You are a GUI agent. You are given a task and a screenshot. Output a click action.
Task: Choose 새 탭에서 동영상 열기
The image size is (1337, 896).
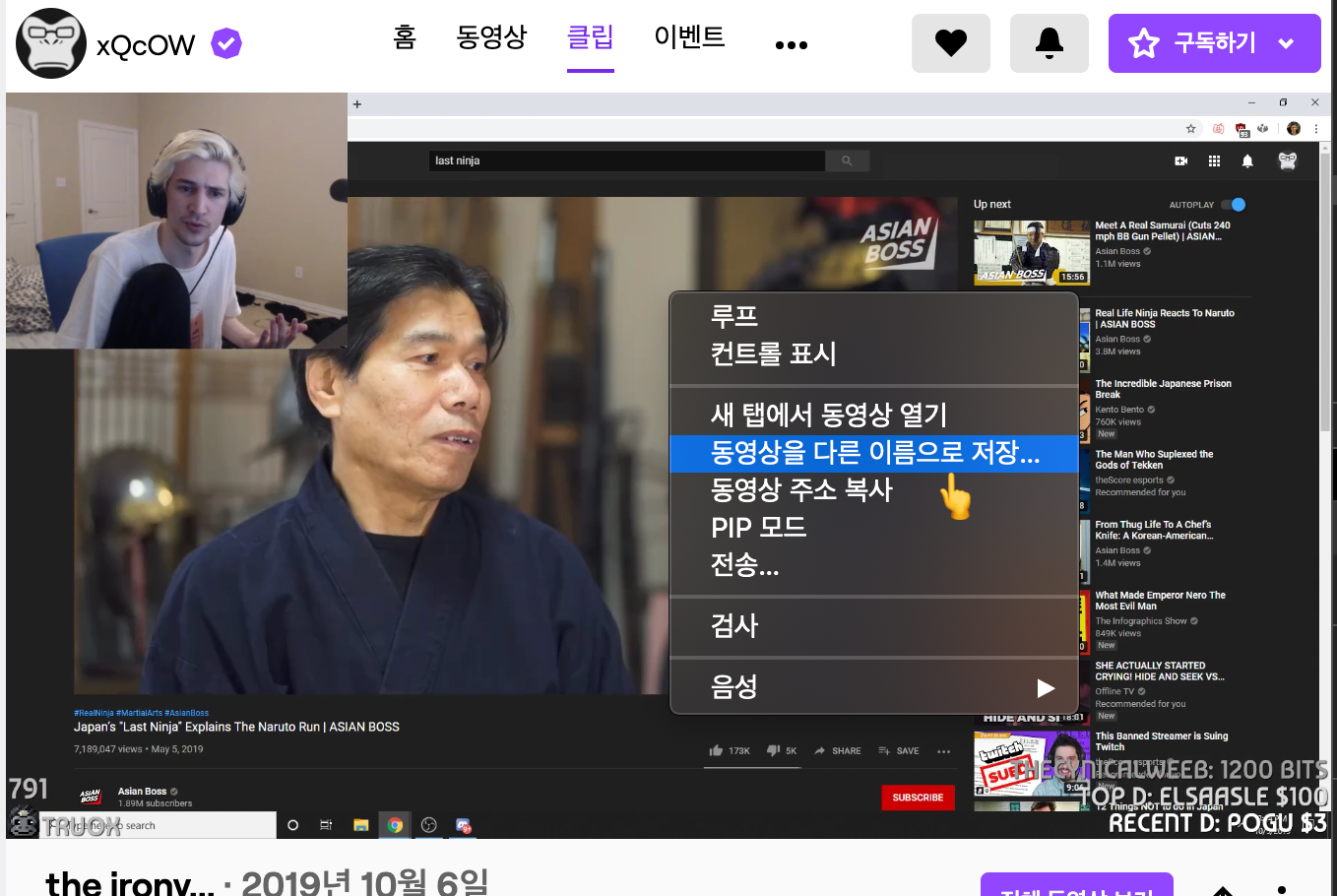click(873, 415)
